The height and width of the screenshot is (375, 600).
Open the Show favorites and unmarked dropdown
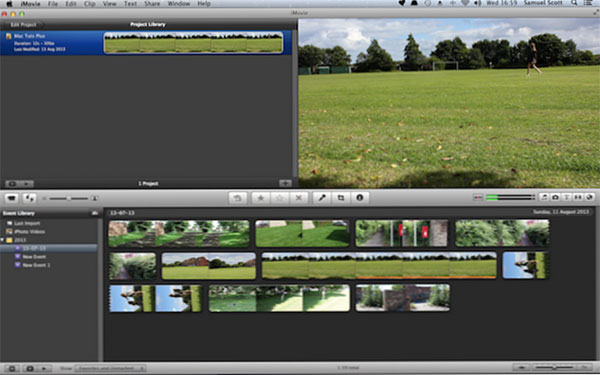click(110, 368)
